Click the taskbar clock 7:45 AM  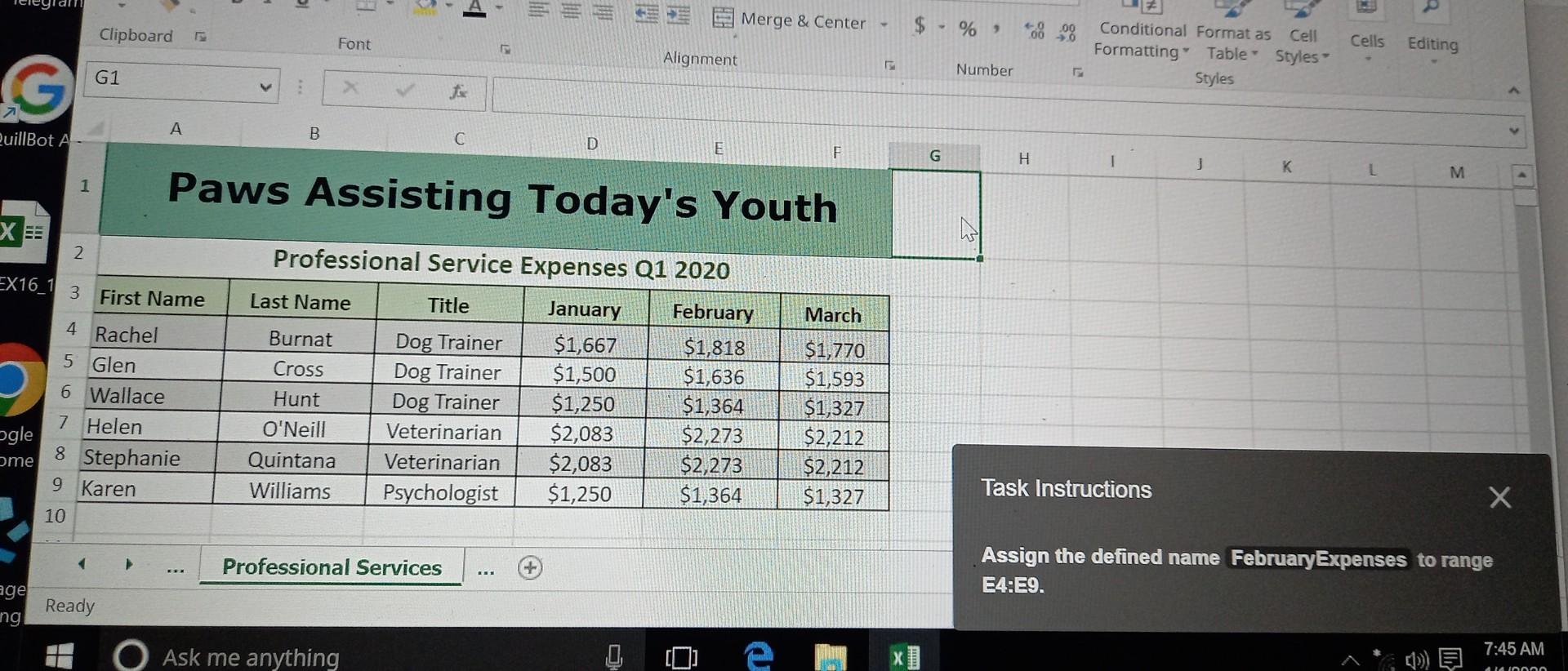coord(1513,649)
